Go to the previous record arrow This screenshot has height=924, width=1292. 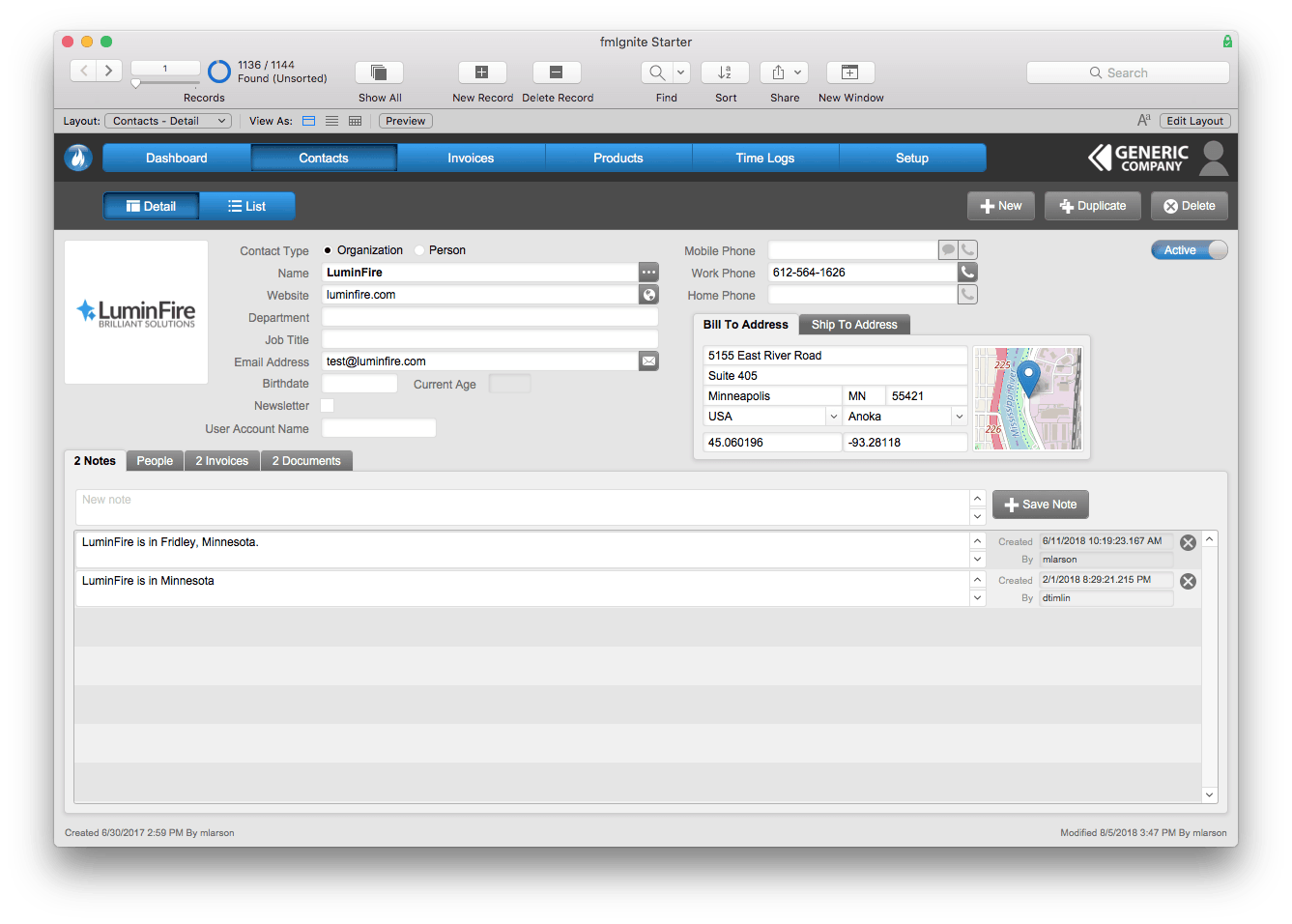pos(84,71)
